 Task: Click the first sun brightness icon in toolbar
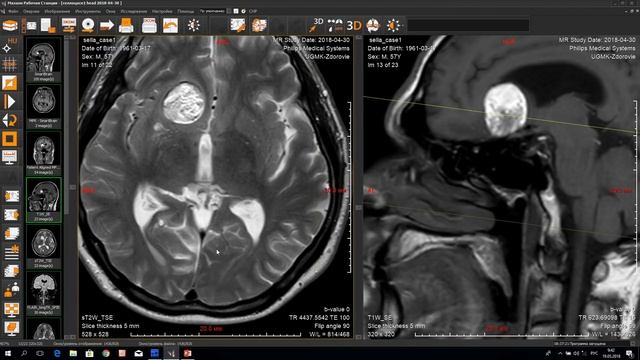pyautogui.click(x=193, y=25)
